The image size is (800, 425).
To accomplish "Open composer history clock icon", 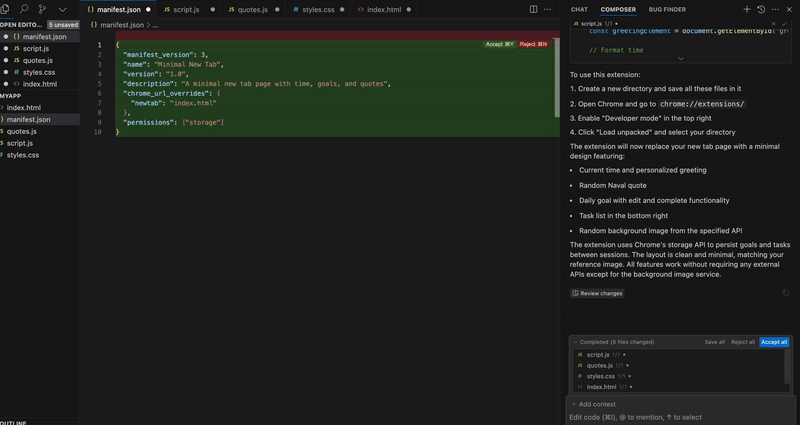I will click(761, 9).
